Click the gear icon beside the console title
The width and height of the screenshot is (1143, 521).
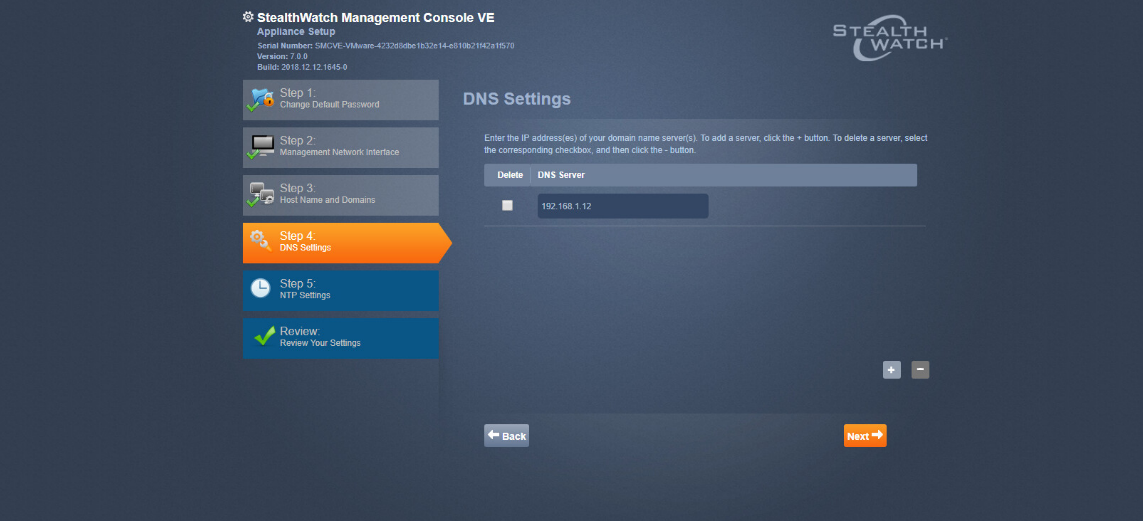tap(248, 17)
